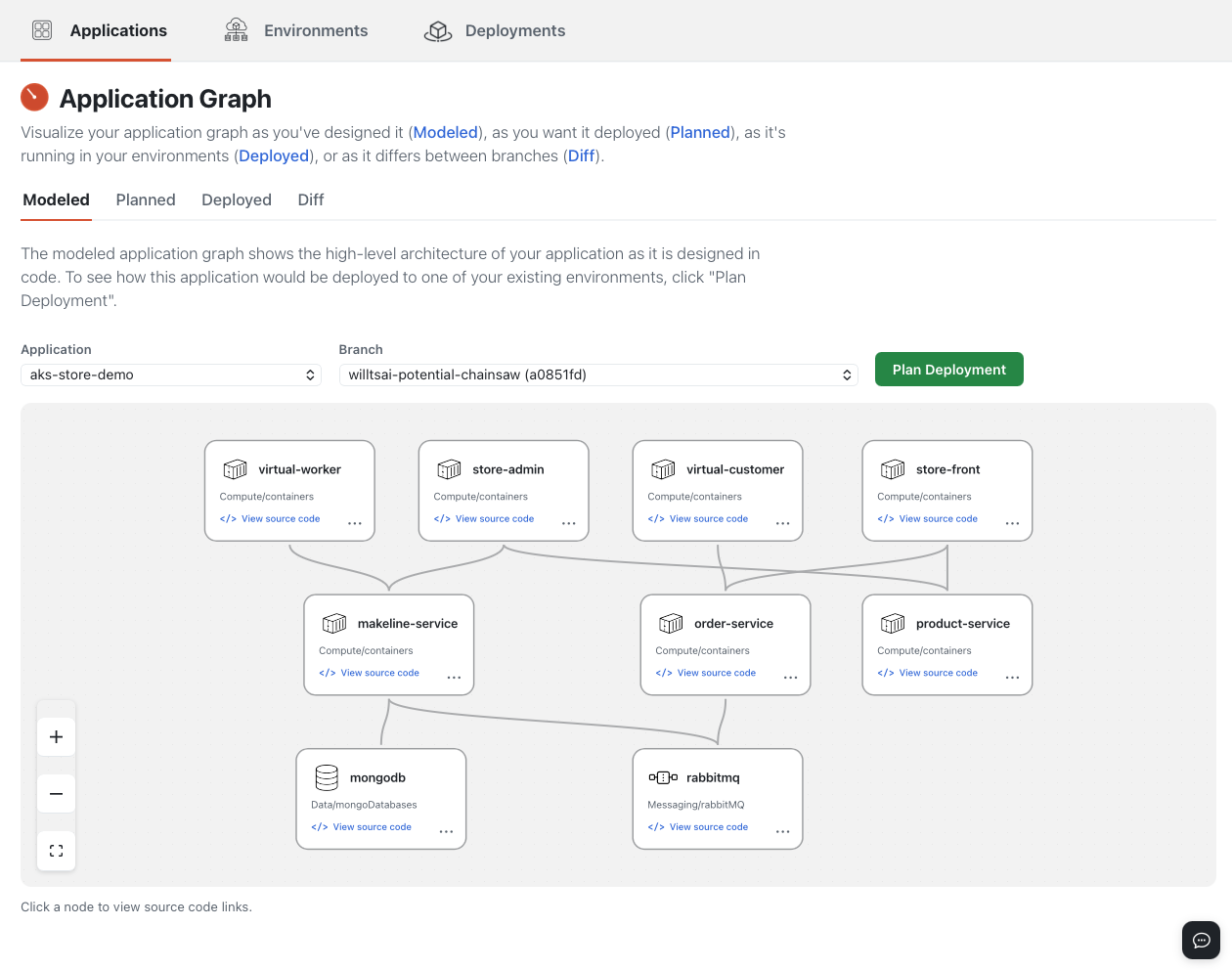Follow the Deployed link in description
1232x970 pixels.
pyautogui.click(x=274, y=155)
